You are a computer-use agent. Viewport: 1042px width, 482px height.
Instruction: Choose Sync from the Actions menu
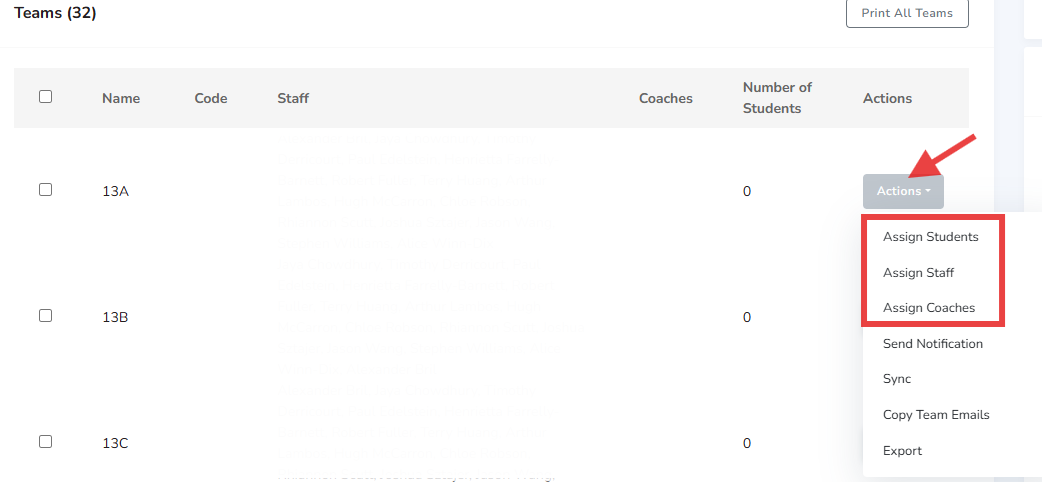(897, 379)
